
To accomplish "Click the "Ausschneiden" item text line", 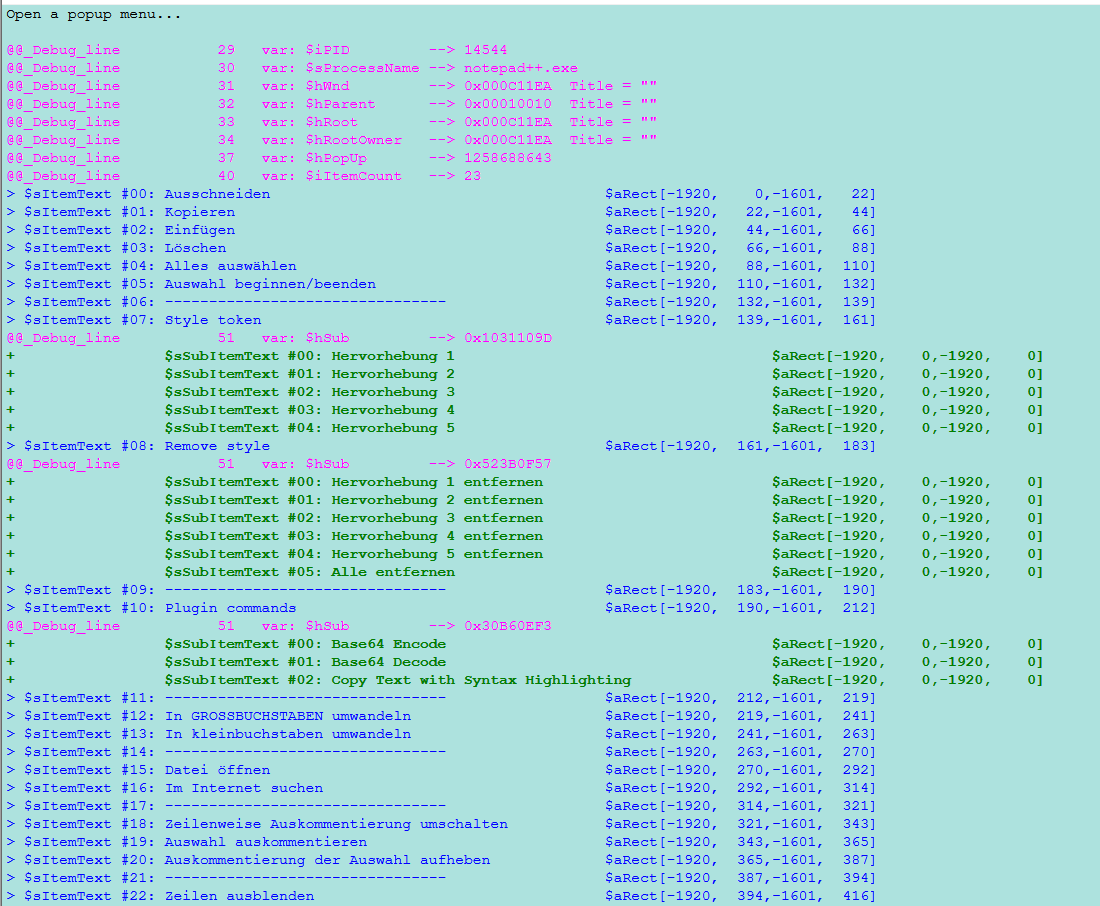I will 217,194.
